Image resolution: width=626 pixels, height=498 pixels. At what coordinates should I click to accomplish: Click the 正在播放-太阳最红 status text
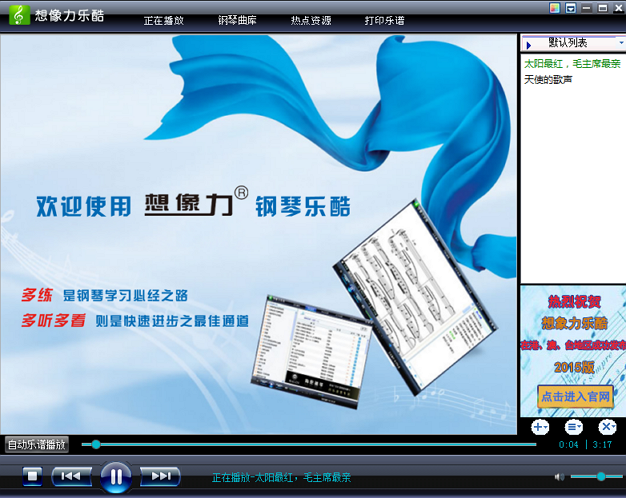click(281, 477)
